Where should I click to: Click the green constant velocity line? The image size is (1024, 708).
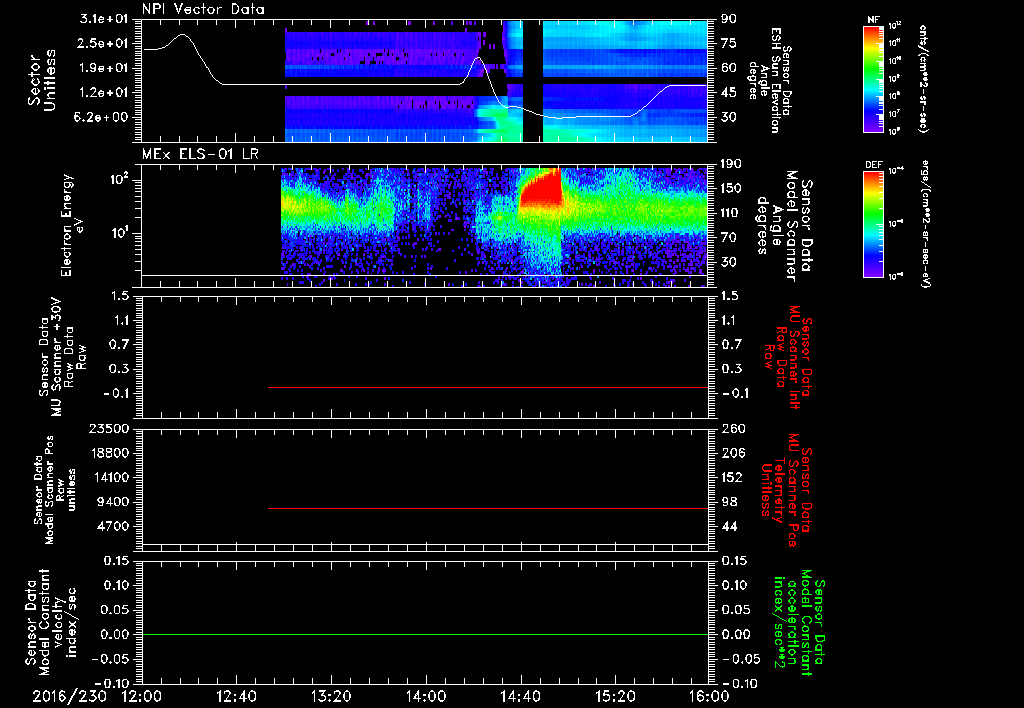[x=425, y=634]
